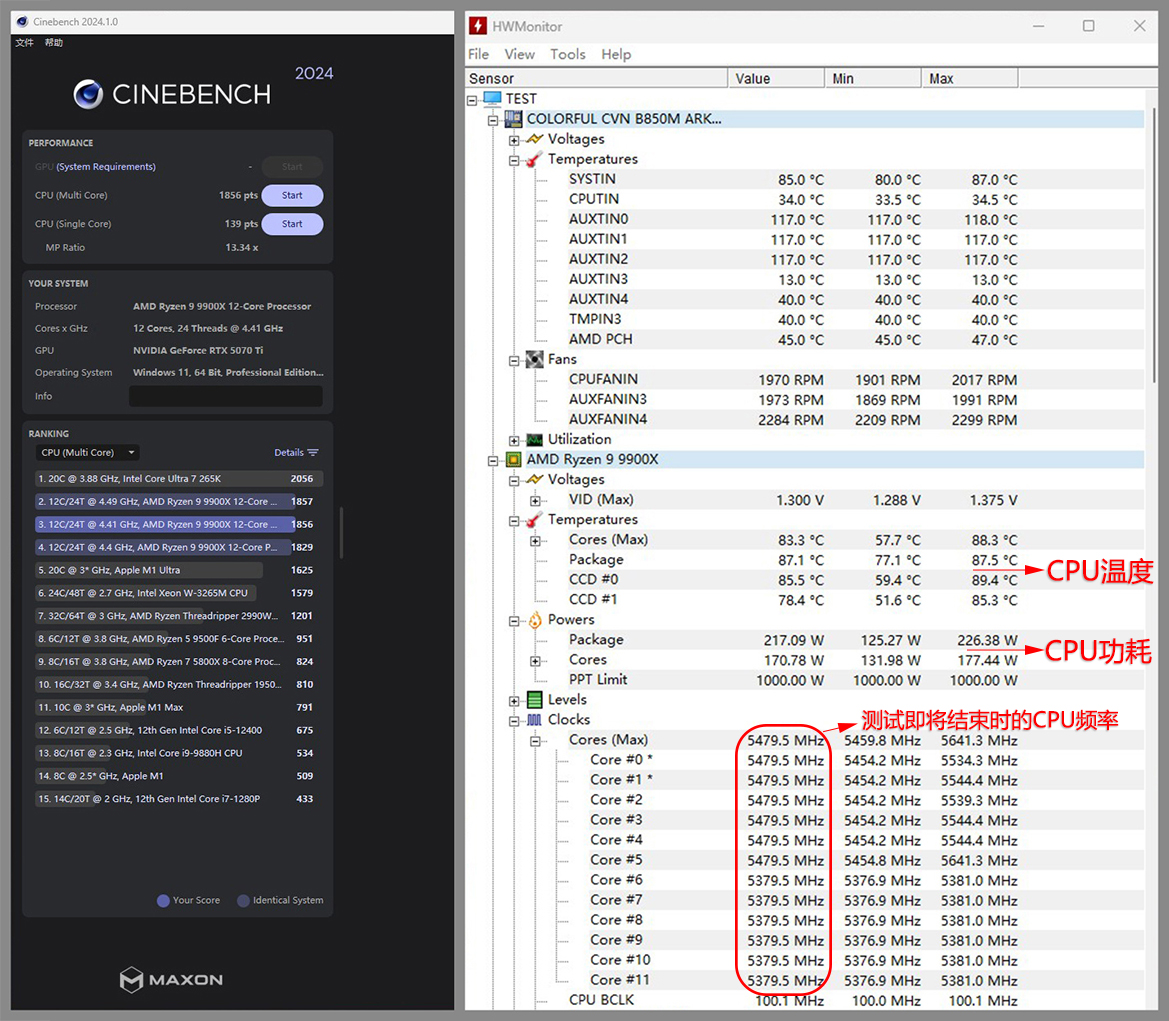Screen dimensions: 1169x1021
Task: Collapse the Cores (Max) clocks node
Action: 535,741
